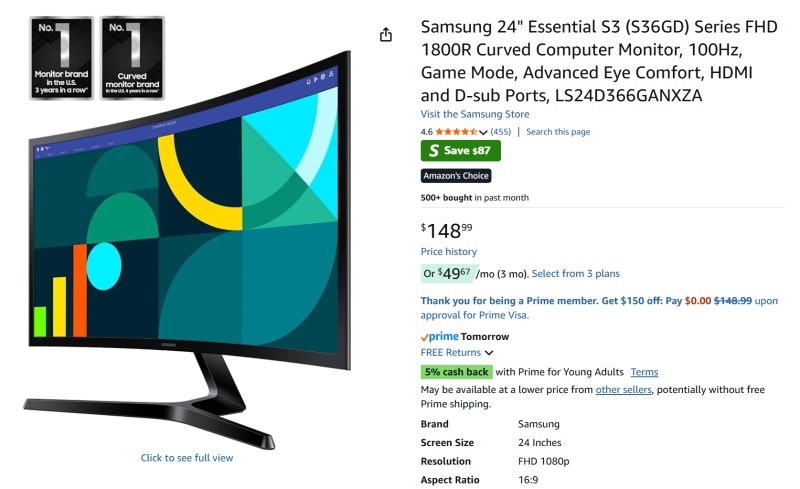This screenshot has width=800, height=489.
Task: View the other sellers link
Action: coord(623,389)
